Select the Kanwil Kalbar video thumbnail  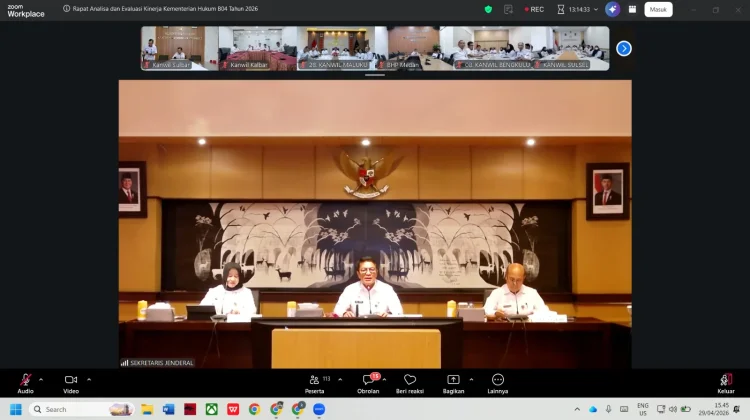tap(257, 48)
